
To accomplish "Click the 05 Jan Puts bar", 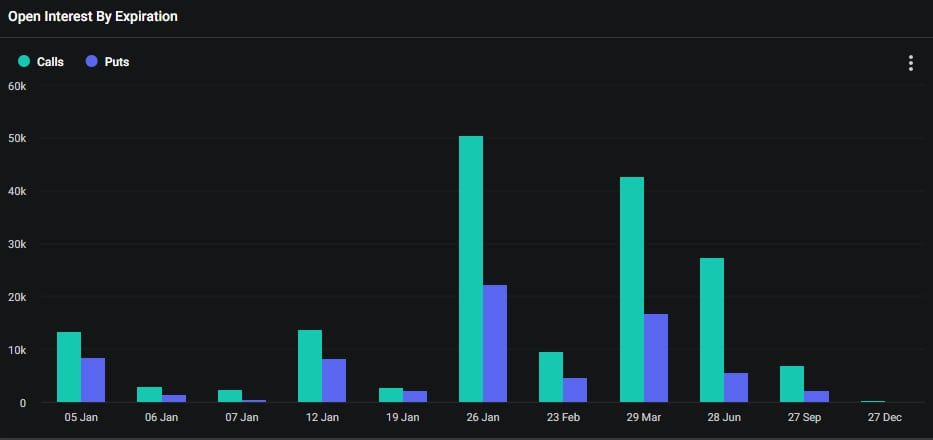I will (93, 380).
